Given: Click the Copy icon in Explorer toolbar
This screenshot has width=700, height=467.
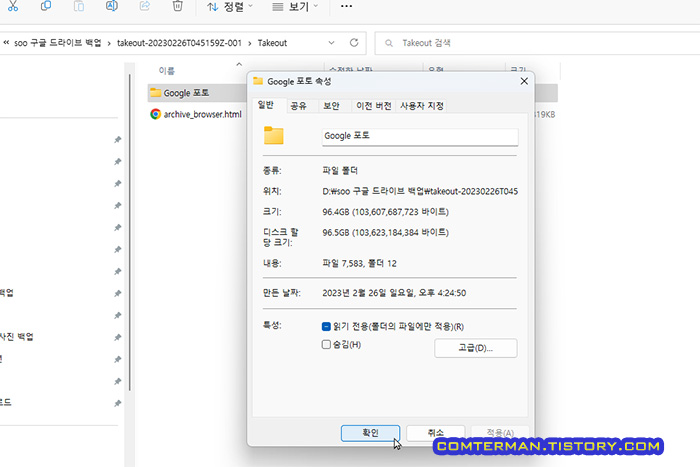Looking at the screenshot, I should click(46, 6).
